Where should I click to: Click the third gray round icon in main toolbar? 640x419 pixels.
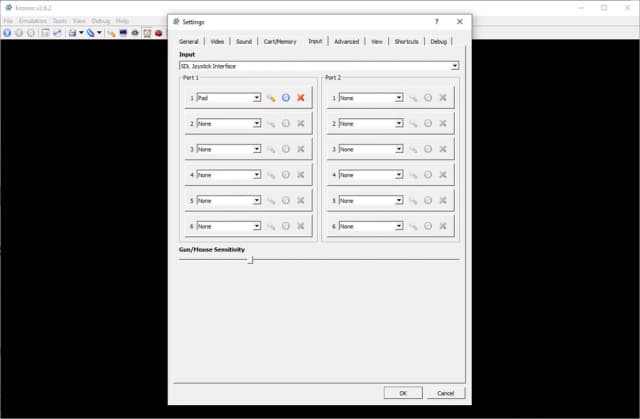[31, 33]
